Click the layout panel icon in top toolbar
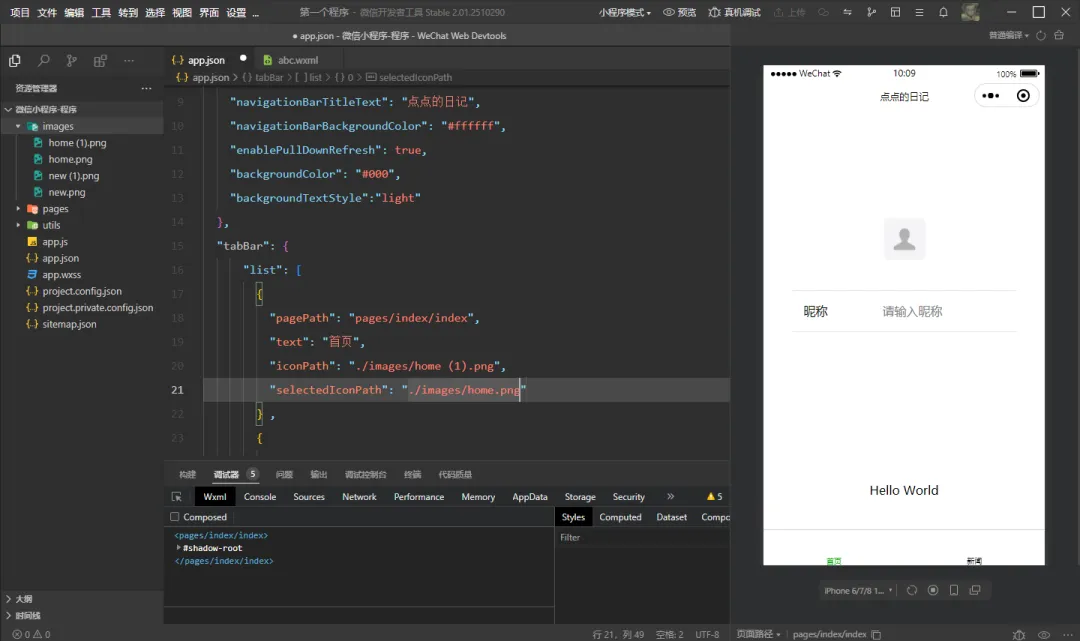Viewport: 1080px width, 641px height. tap(895, 12)
